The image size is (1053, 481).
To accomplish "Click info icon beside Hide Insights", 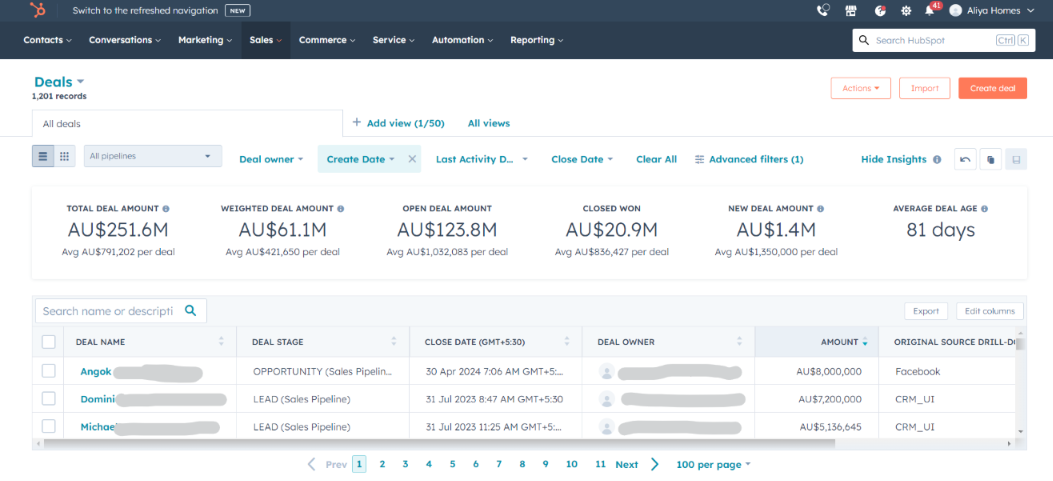I will [x=936, y=160].
